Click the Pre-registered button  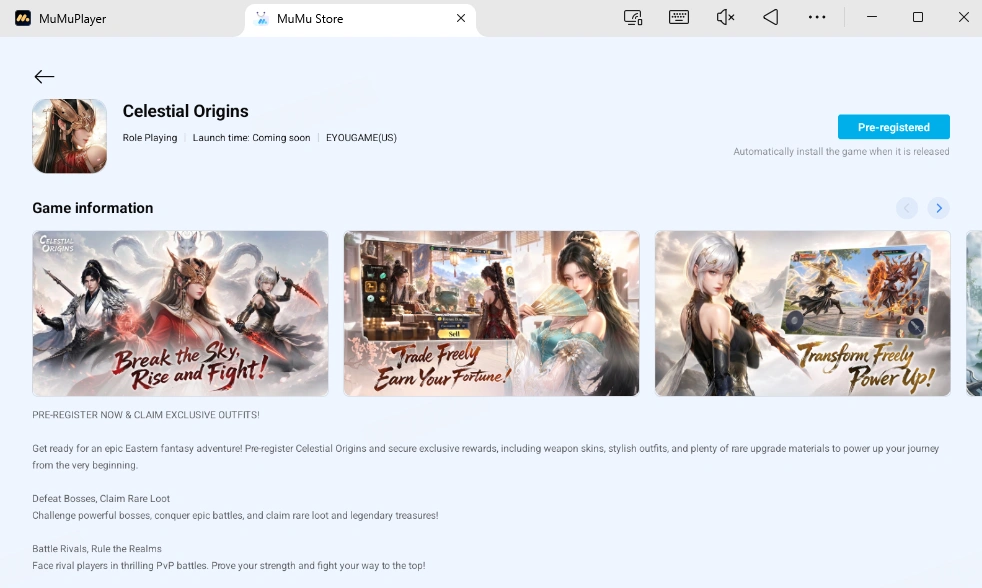[x=894, y=127]
